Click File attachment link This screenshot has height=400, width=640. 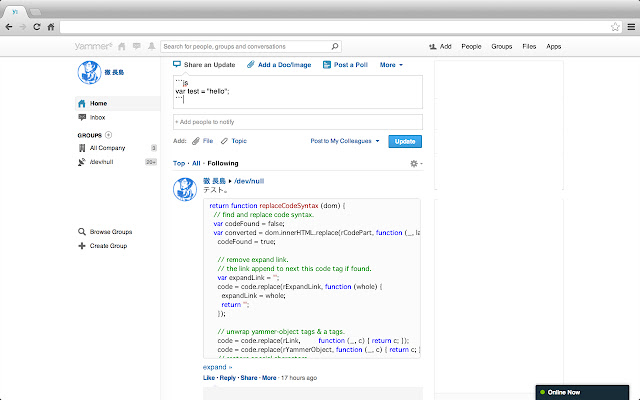[x=208, y=141]
